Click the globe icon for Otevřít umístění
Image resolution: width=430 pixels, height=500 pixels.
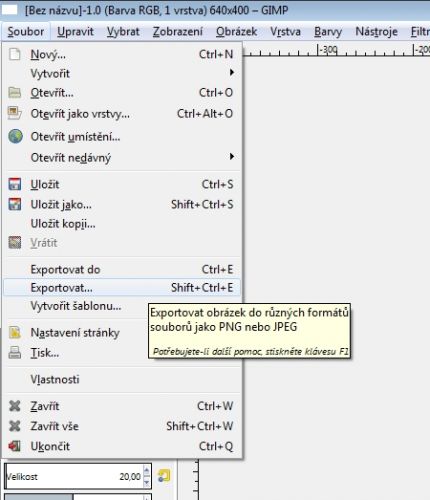[x=15, y=136]
